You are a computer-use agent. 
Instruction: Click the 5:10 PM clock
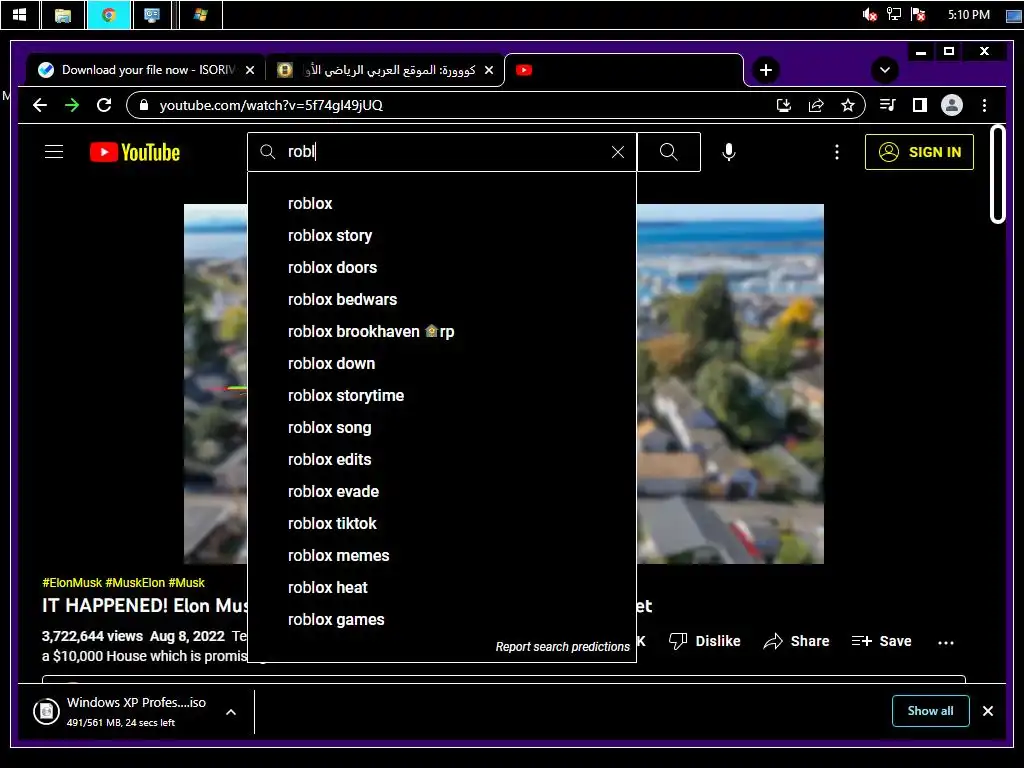968,14
